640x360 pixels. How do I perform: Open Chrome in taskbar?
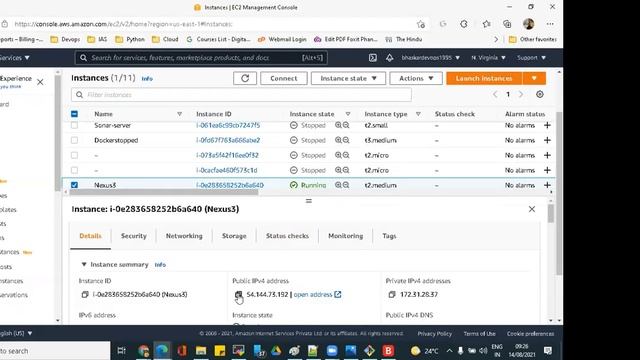coord(144,351)
